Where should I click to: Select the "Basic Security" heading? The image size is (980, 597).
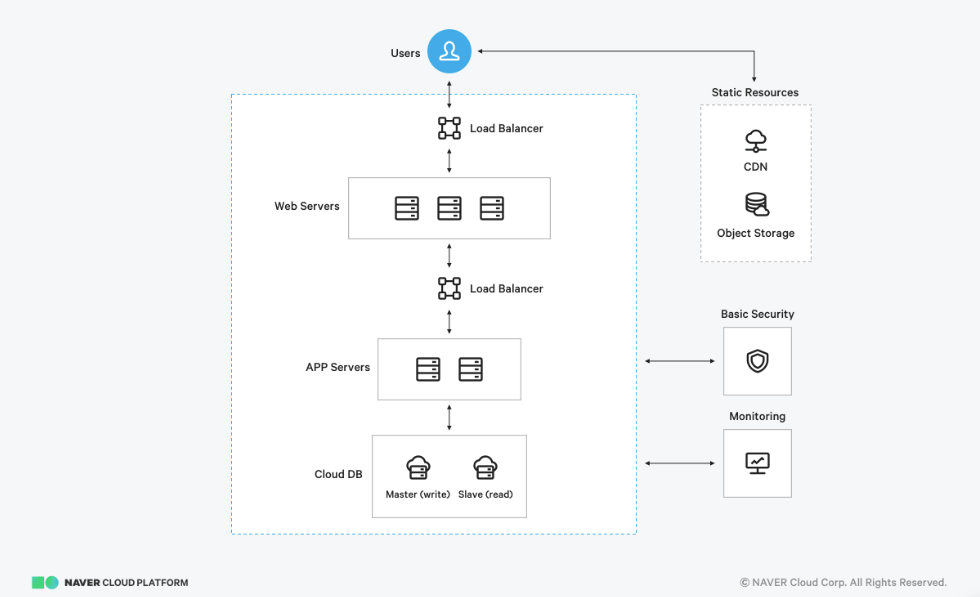point(758,314)
